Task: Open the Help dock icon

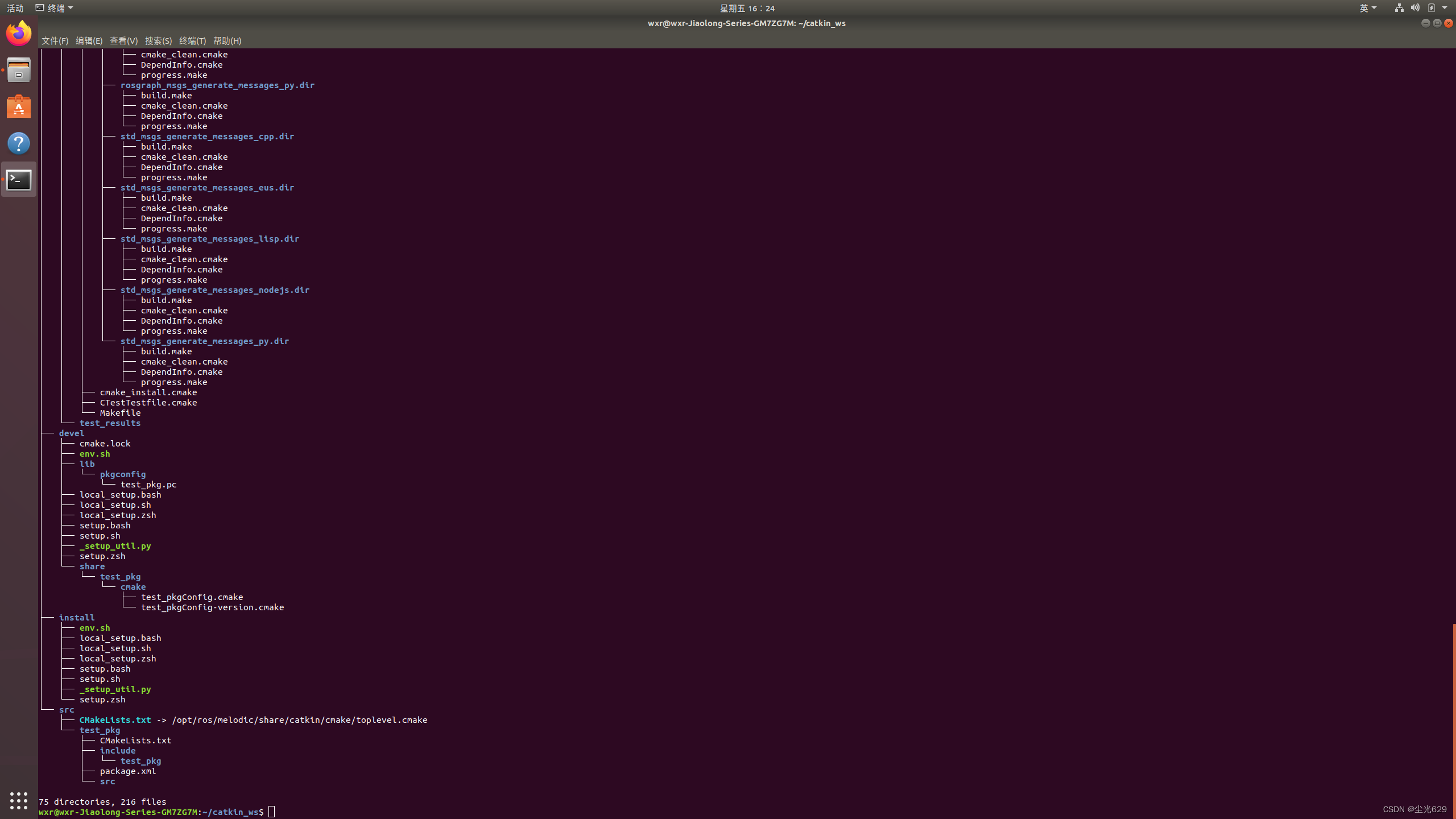Action: point(19,143)
